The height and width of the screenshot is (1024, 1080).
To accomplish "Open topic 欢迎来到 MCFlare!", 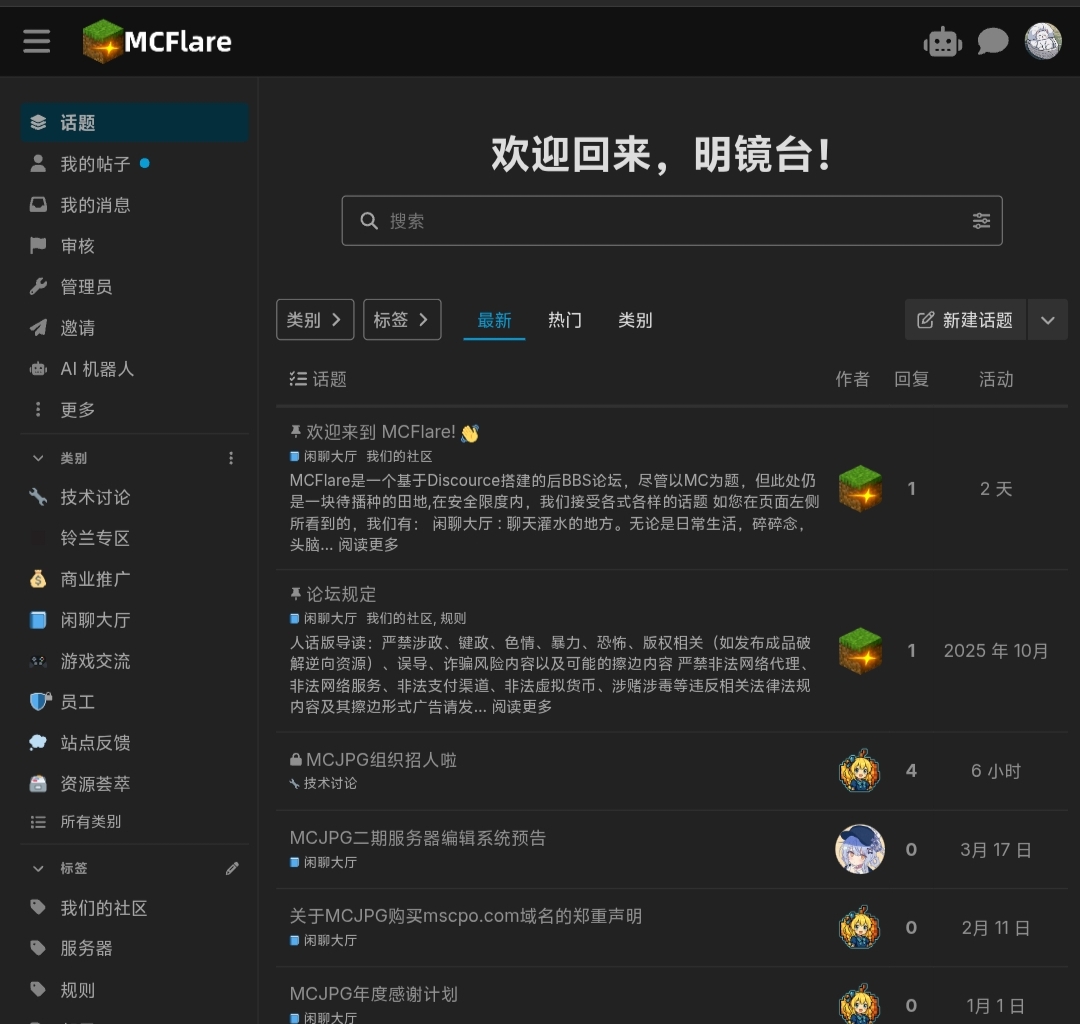I will click(x=381, y=432).
